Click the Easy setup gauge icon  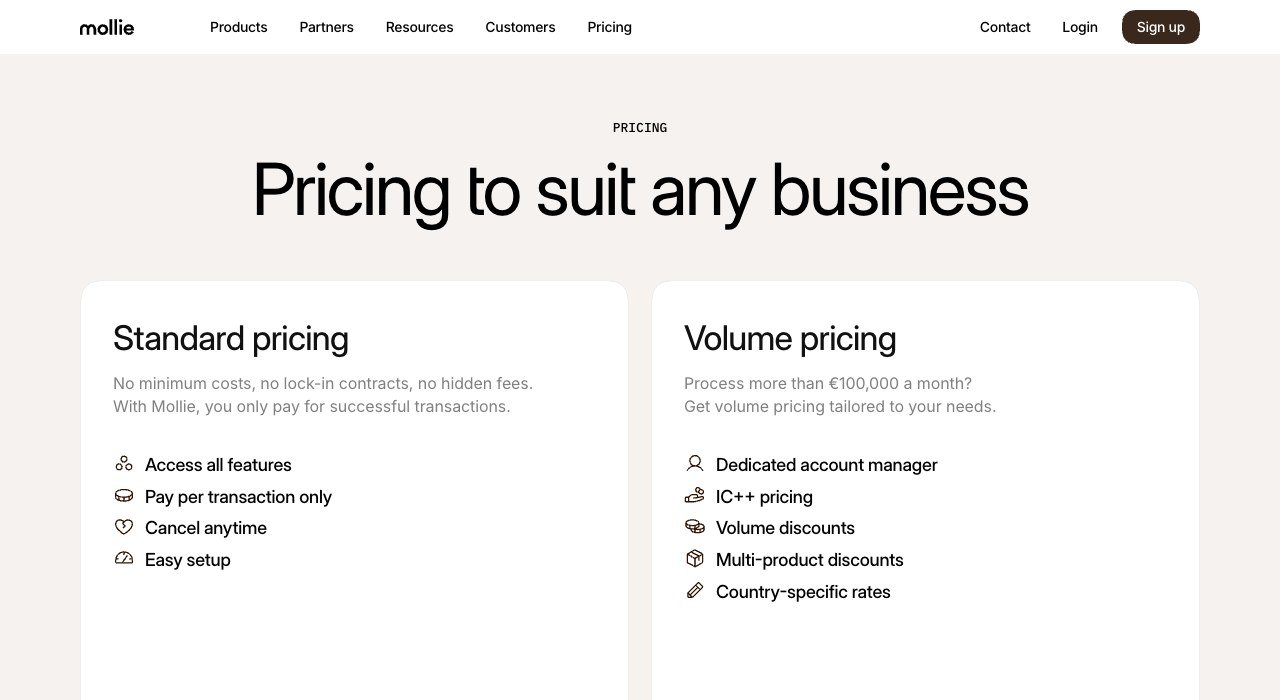coord(124,559)
